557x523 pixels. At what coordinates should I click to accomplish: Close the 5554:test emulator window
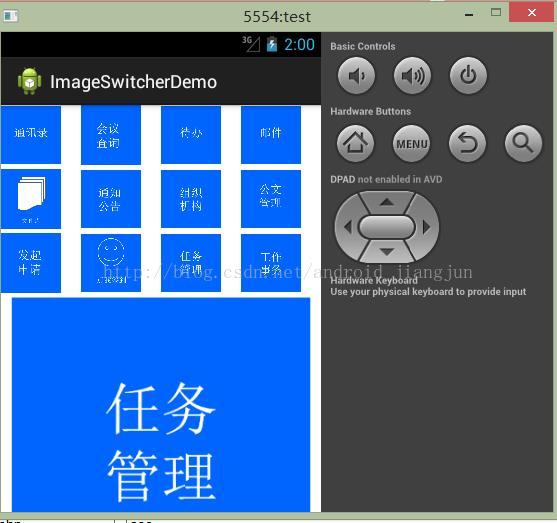click(x=532, y=12)
